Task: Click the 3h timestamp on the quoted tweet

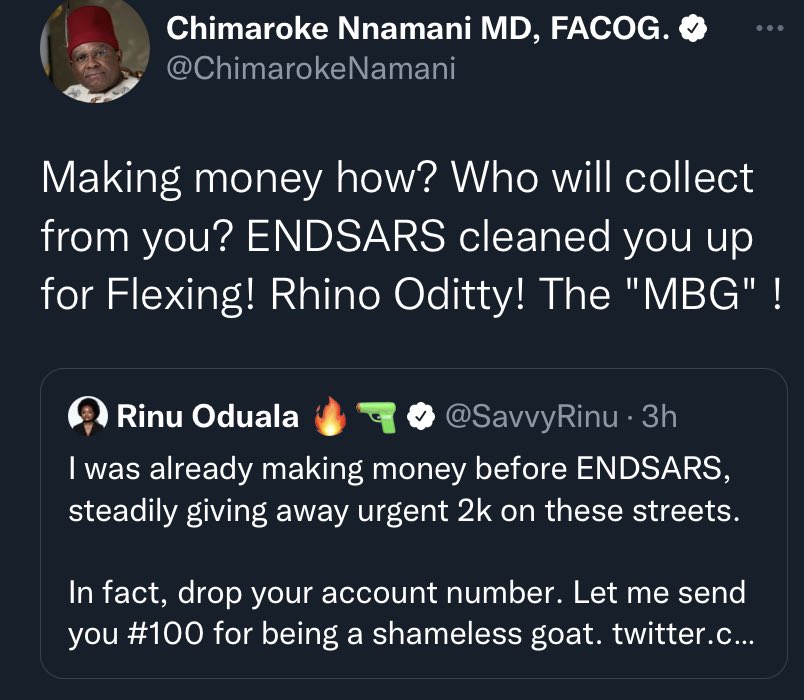Action: (x=659, y=416)
